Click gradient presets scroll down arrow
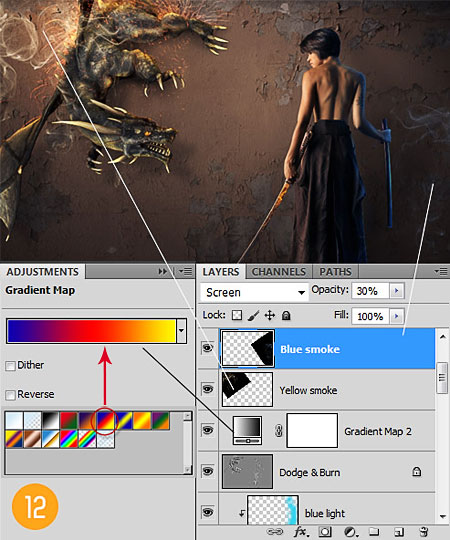 click(188, 469)
